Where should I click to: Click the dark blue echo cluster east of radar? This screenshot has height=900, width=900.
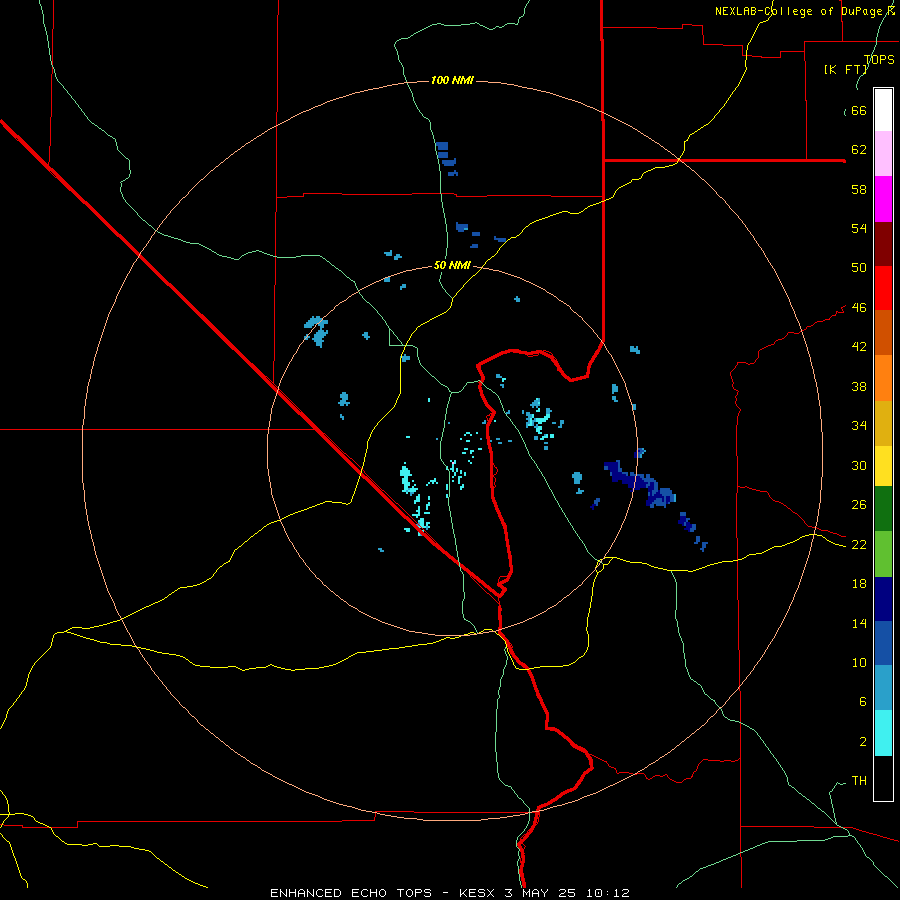pyautogui.click(x=642, y=483)
